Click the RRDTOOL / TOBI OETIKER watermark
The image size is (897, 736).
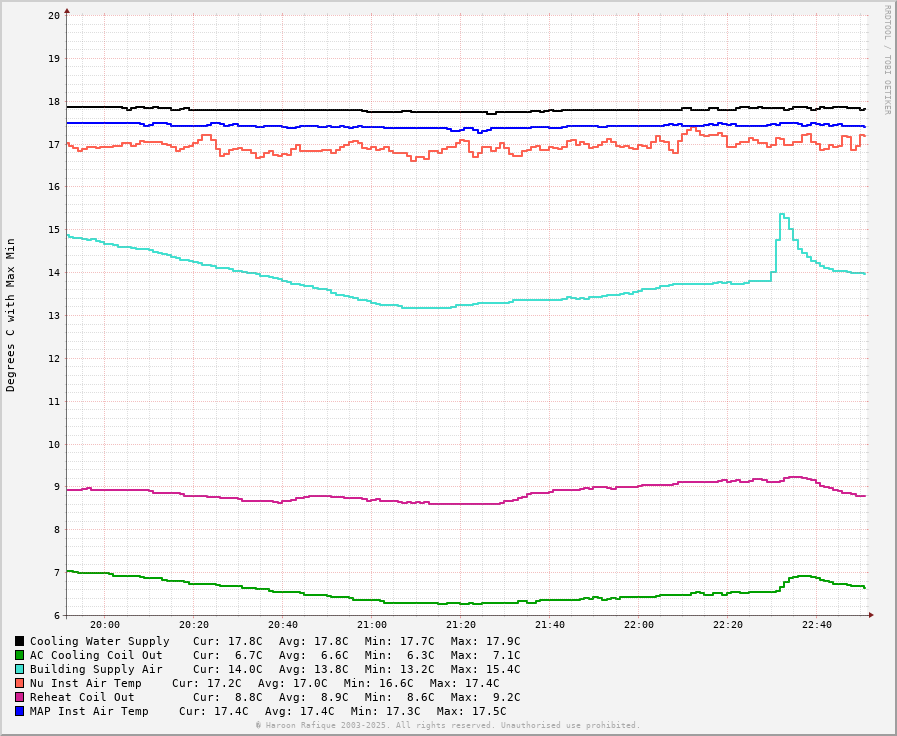point(886,60)
